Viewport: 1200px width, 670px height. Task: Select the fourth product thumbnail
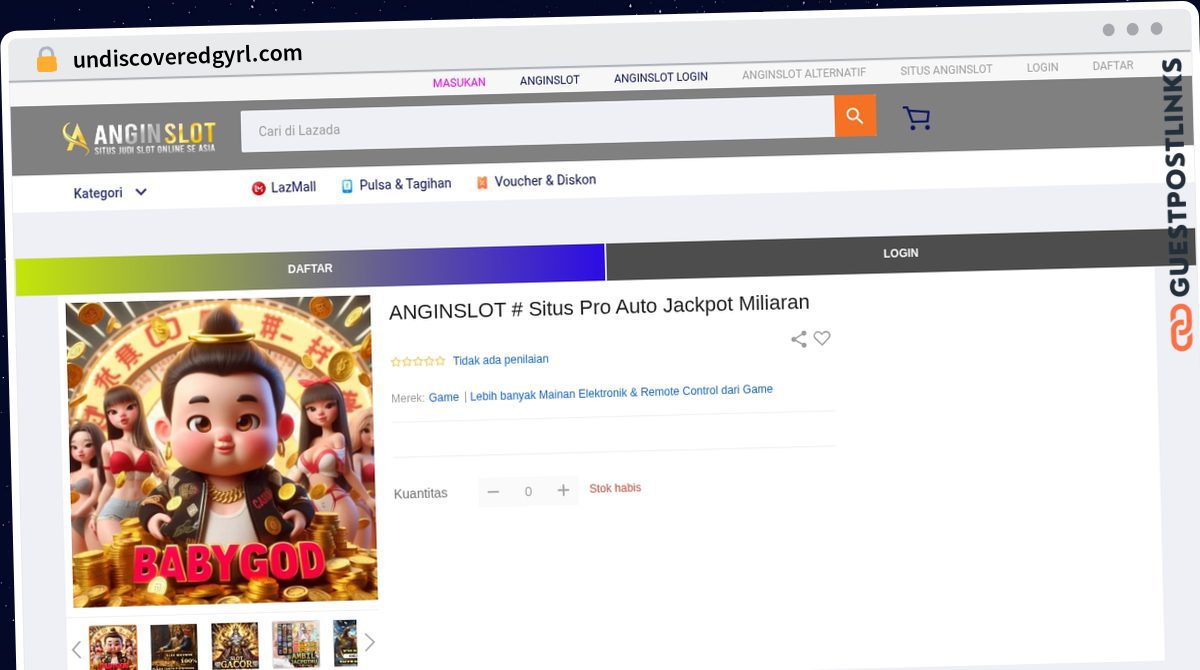[296, 643]
